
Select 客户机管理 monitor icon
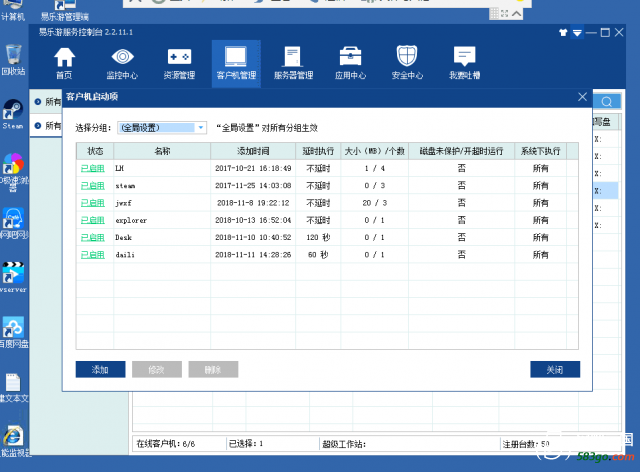(x=236, y=63)
